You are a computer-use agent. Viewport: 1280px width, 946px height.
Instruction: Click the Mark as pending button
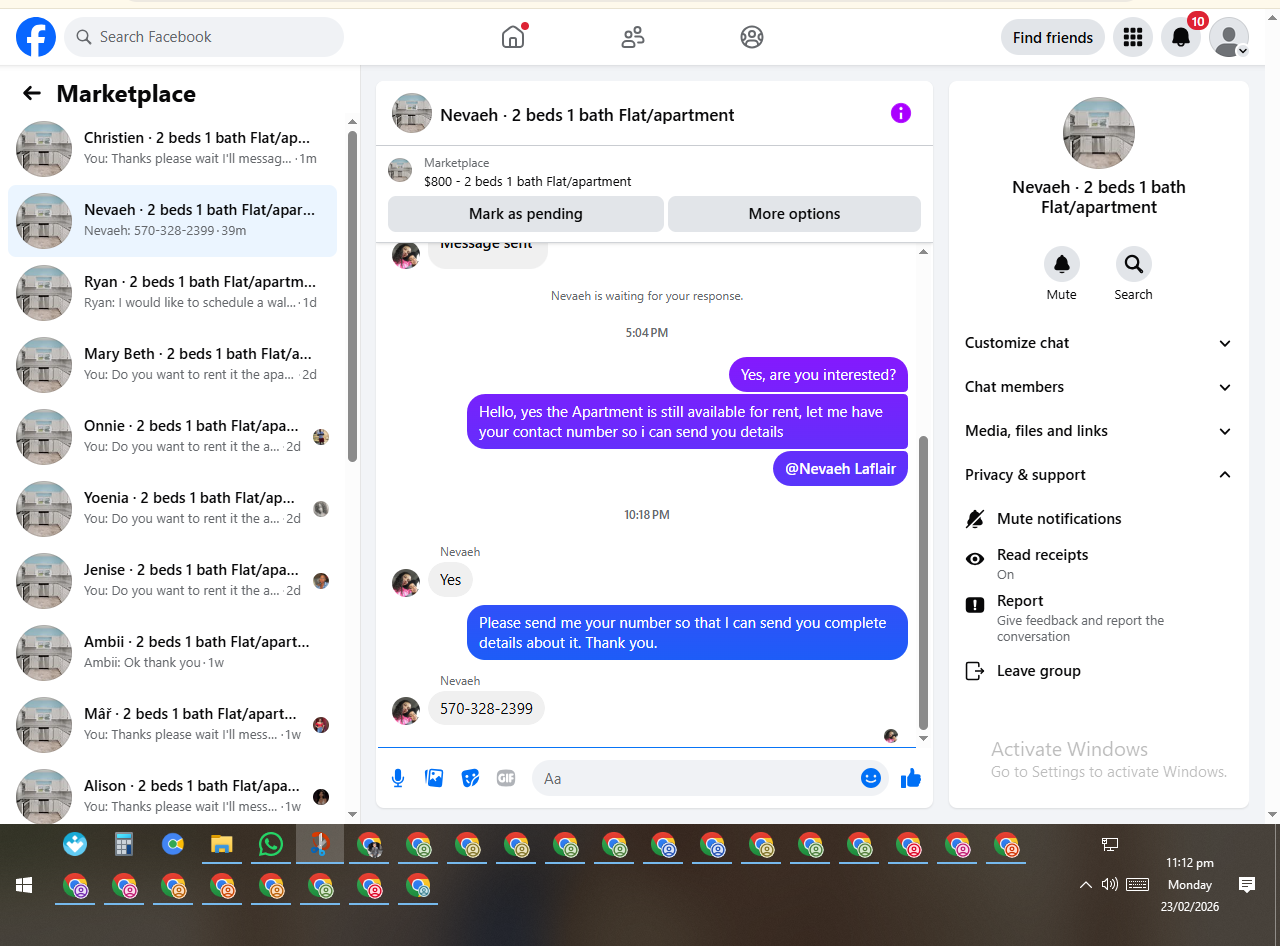tap(526, 214)
